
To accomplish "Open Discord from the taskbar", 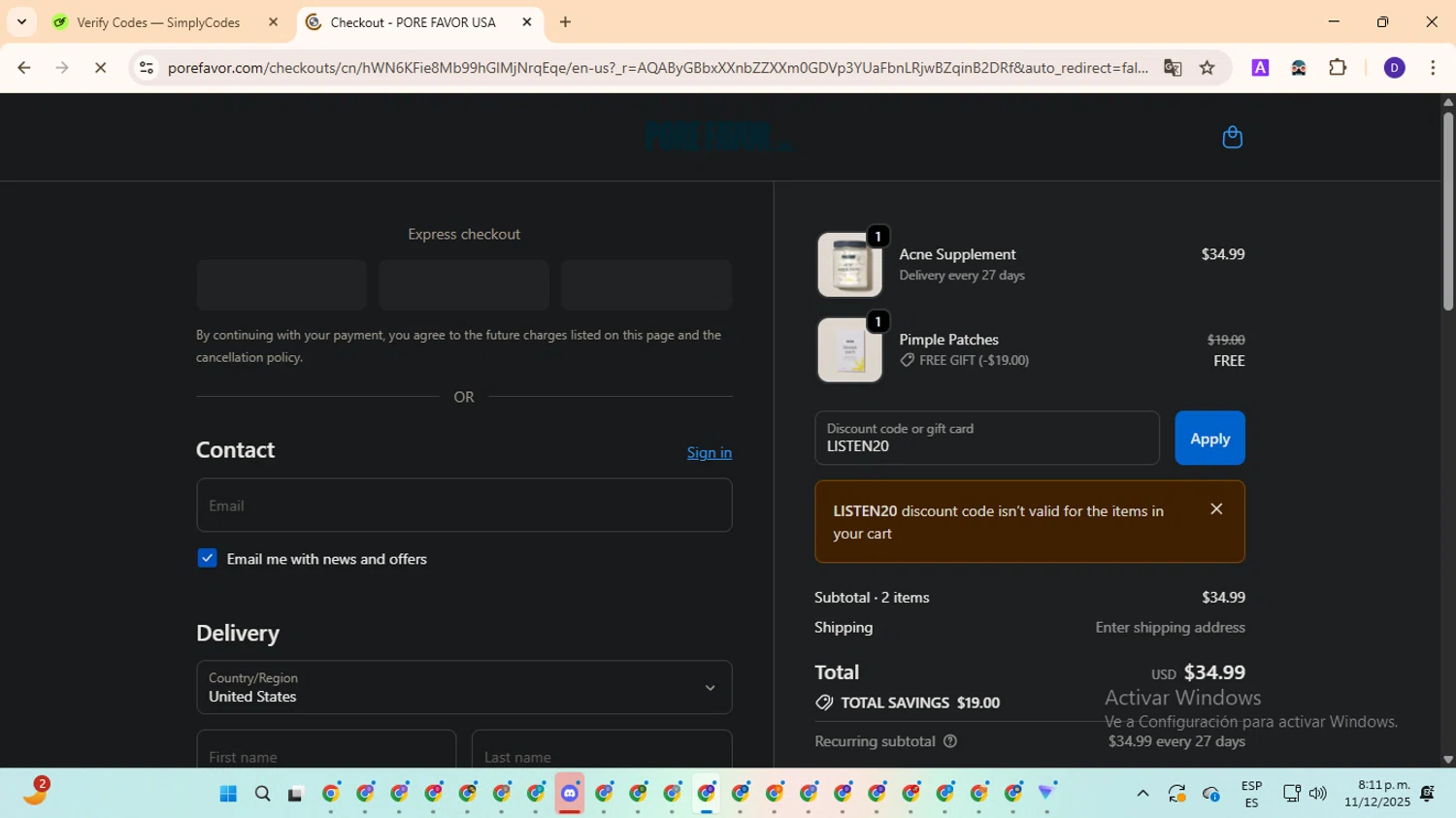I will pyautogui.click(x=570, y=794).
